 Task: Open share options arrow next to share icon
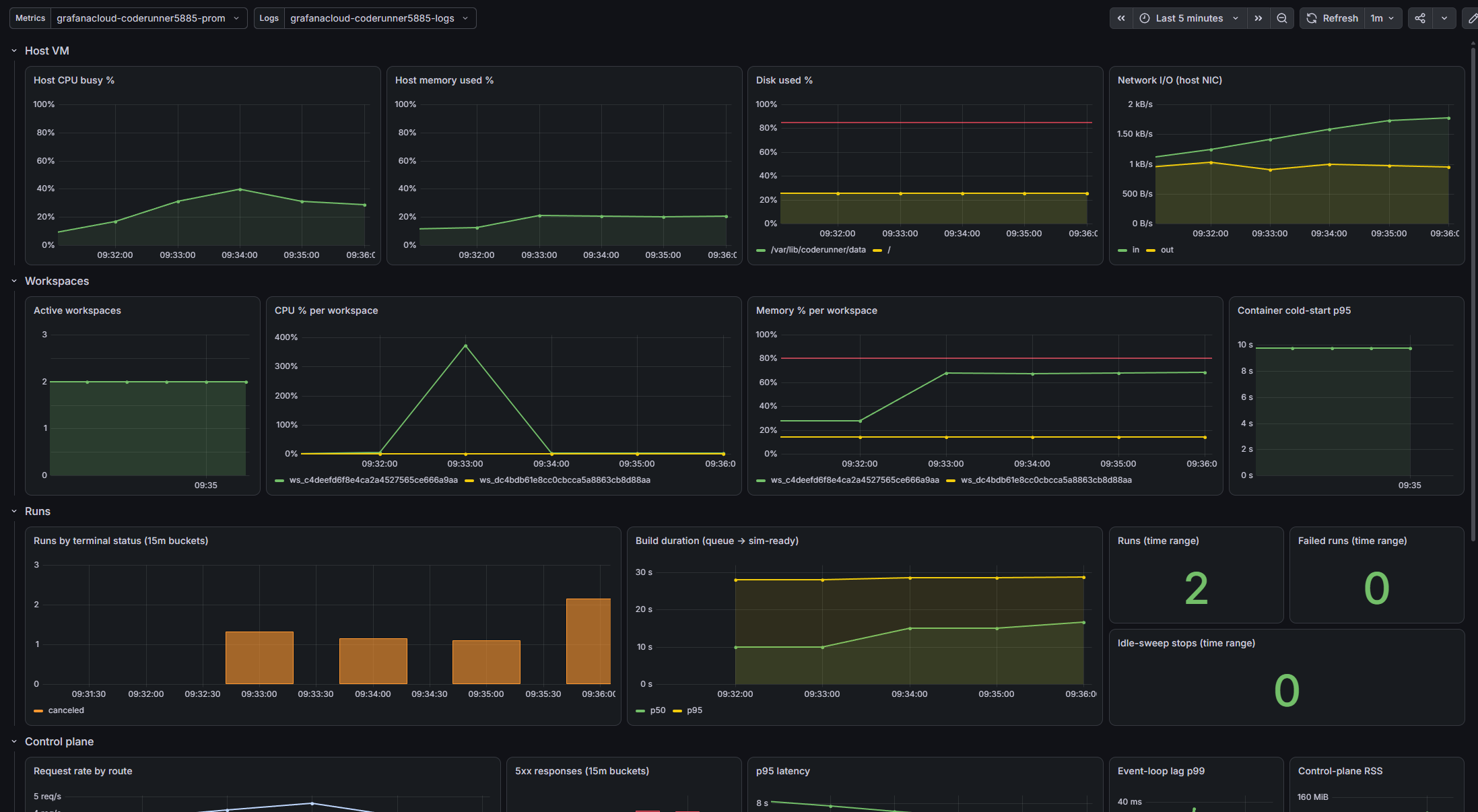(1444, 18)
